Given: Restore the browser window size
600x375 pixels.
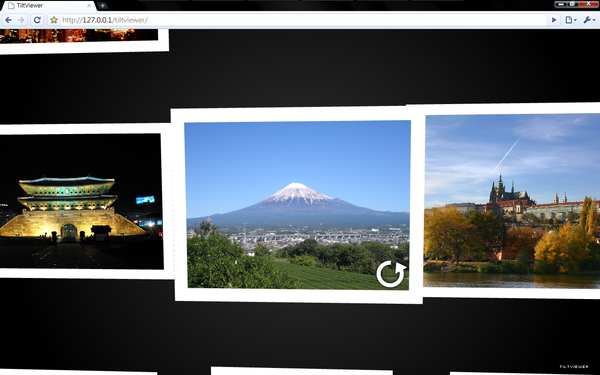Looking at the screenshot, I should (x=573, y=4).
